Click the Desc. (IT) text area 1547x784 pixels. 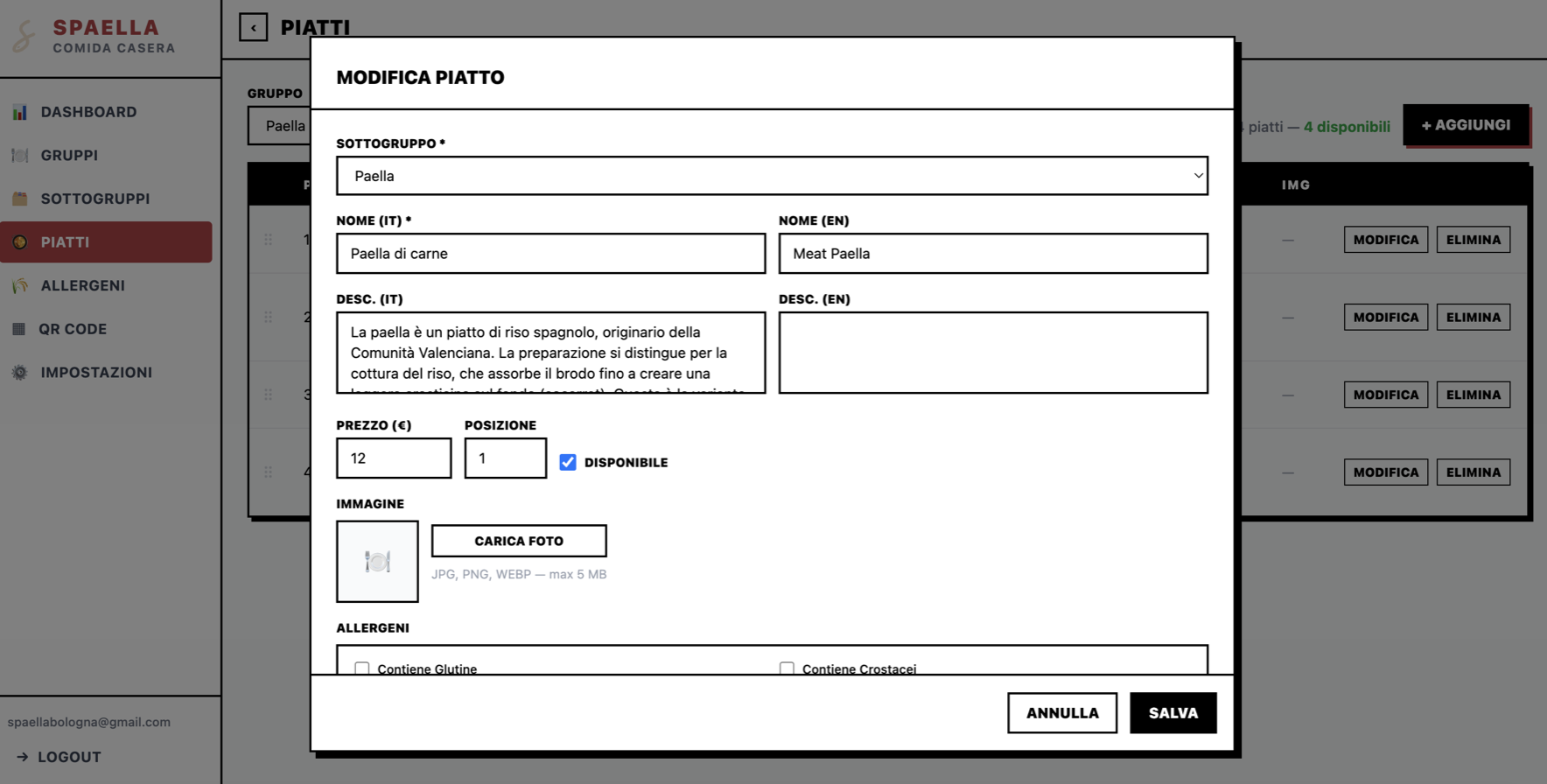click(551, 353)
